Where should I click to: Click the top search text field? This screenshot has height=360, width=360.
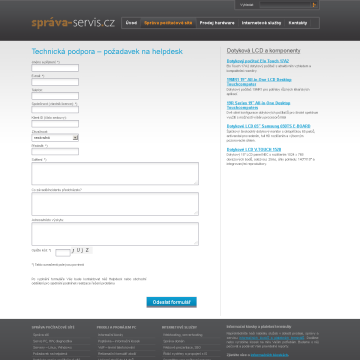[285, 5]
